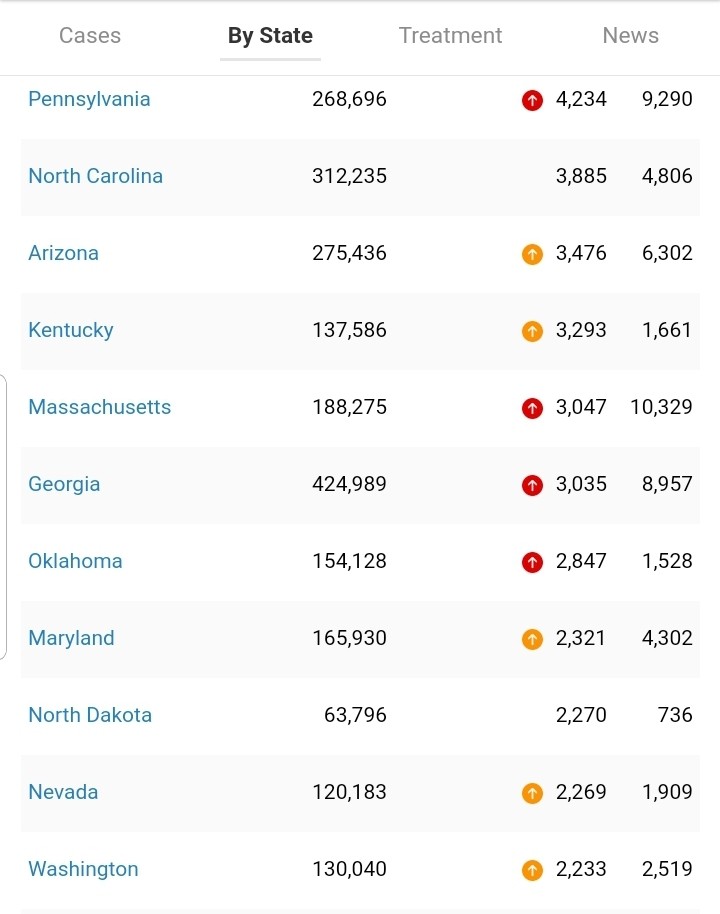
Task: Click red trend arrow for Massachusetts
Action: (532, 408)
